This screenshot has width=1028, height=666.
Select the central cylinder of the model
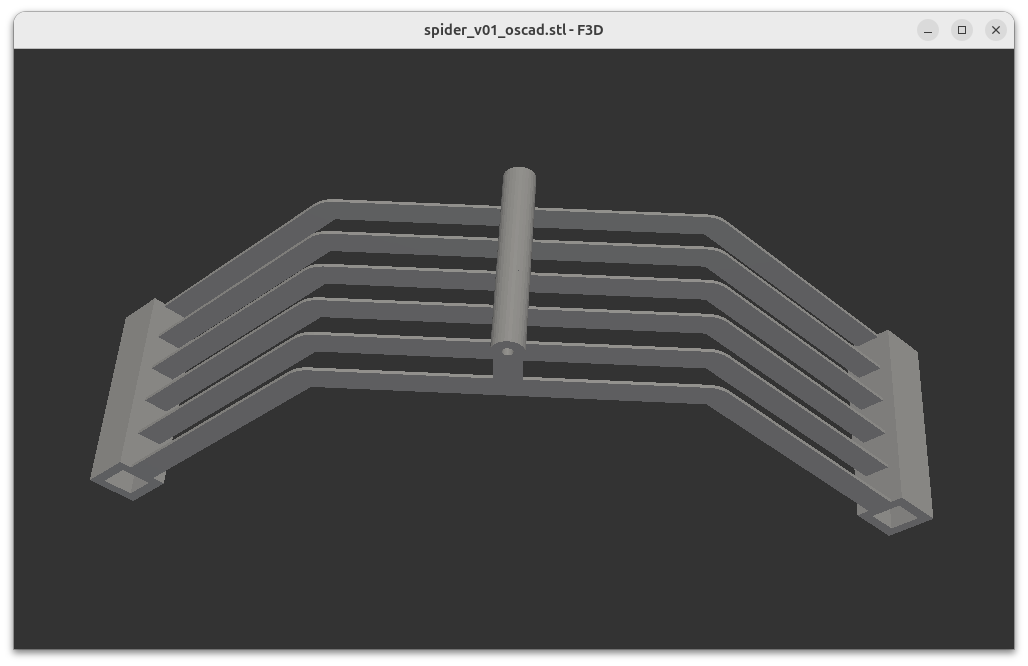(x=514, y=270)
